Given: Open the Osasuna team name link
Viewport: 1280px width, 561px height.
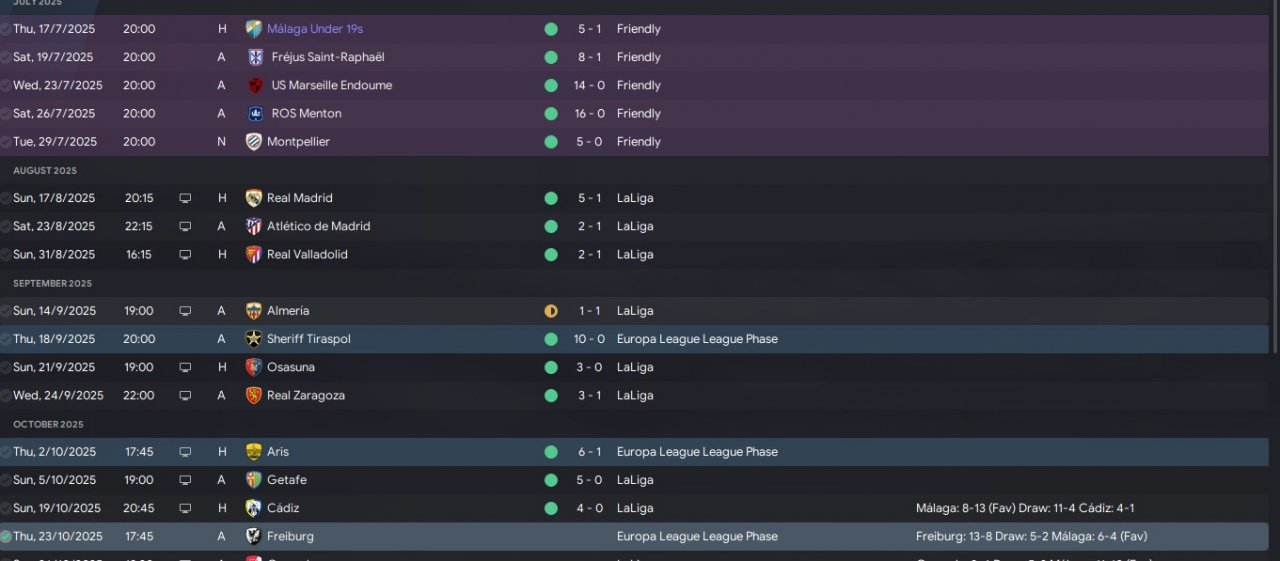Looking at the screenshot, I should [x=291, y=367].
